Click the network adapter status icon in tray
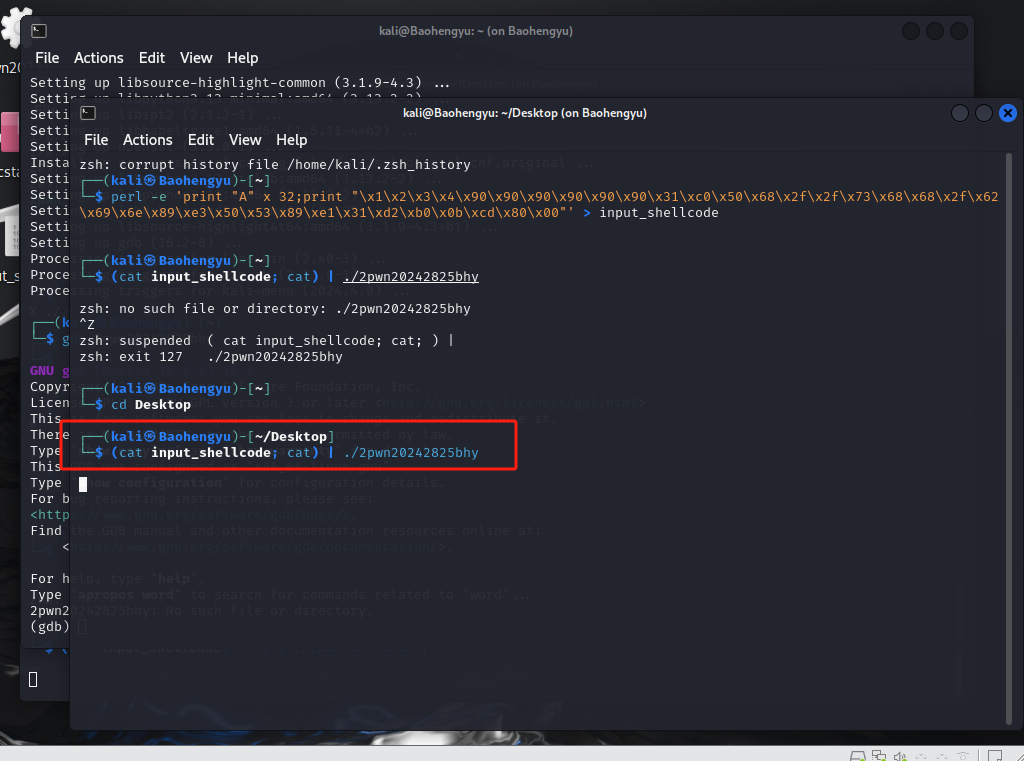This screenshot has height=761, width=1024. (x=879, y=756)
